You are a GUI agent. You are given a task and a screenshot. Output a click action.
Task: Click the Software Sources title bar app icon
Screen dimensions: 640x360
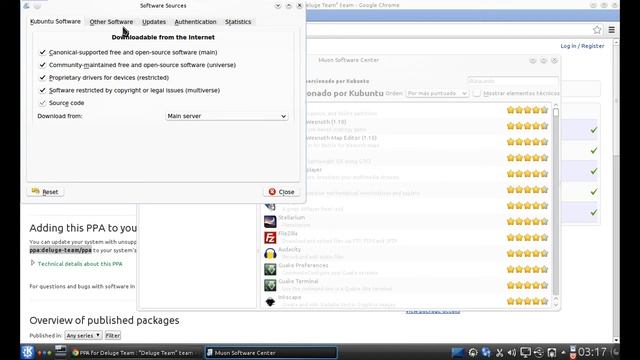[26, 6]
